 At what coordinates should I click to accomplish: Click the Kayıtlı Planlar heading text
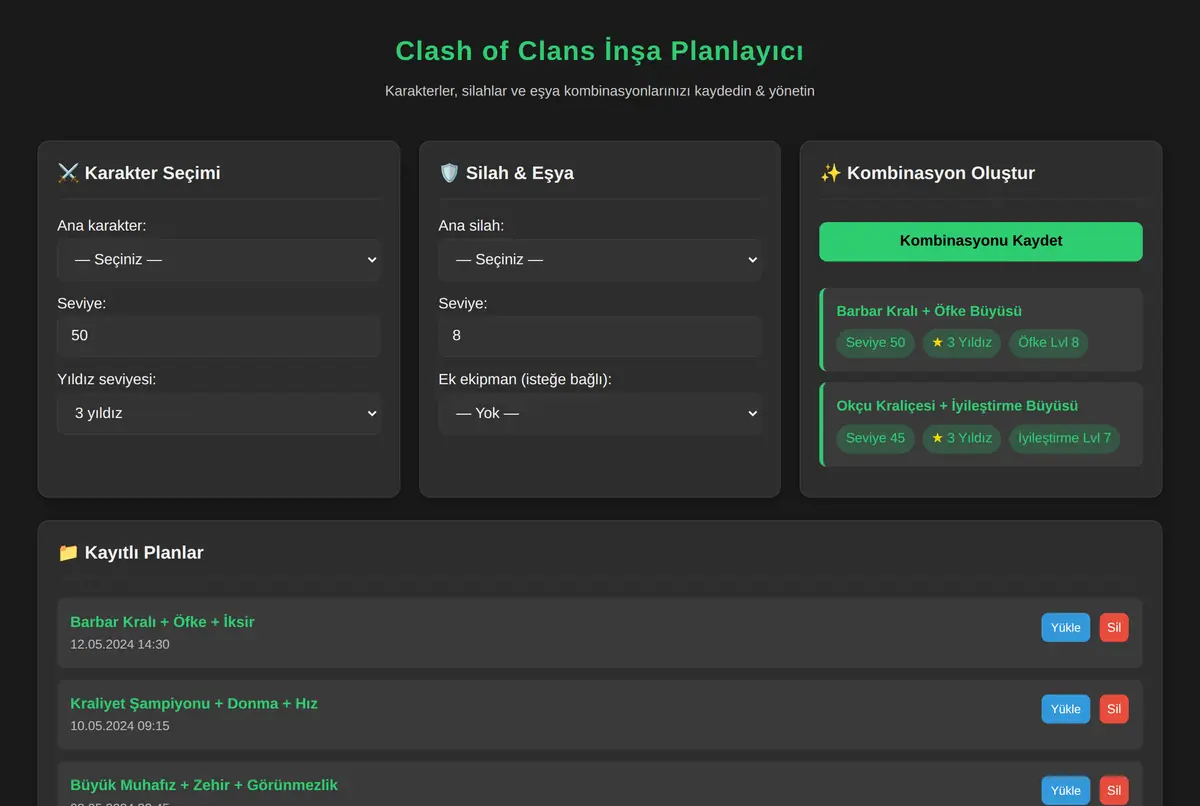[x=144, y=552]
